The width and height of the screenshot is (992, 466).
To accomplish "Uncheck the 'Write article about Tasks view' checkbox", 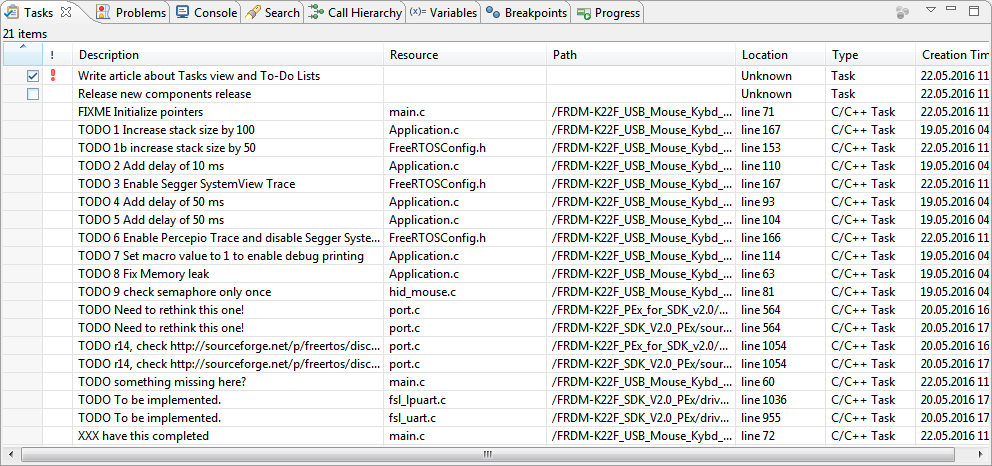I will pos(33,76).
